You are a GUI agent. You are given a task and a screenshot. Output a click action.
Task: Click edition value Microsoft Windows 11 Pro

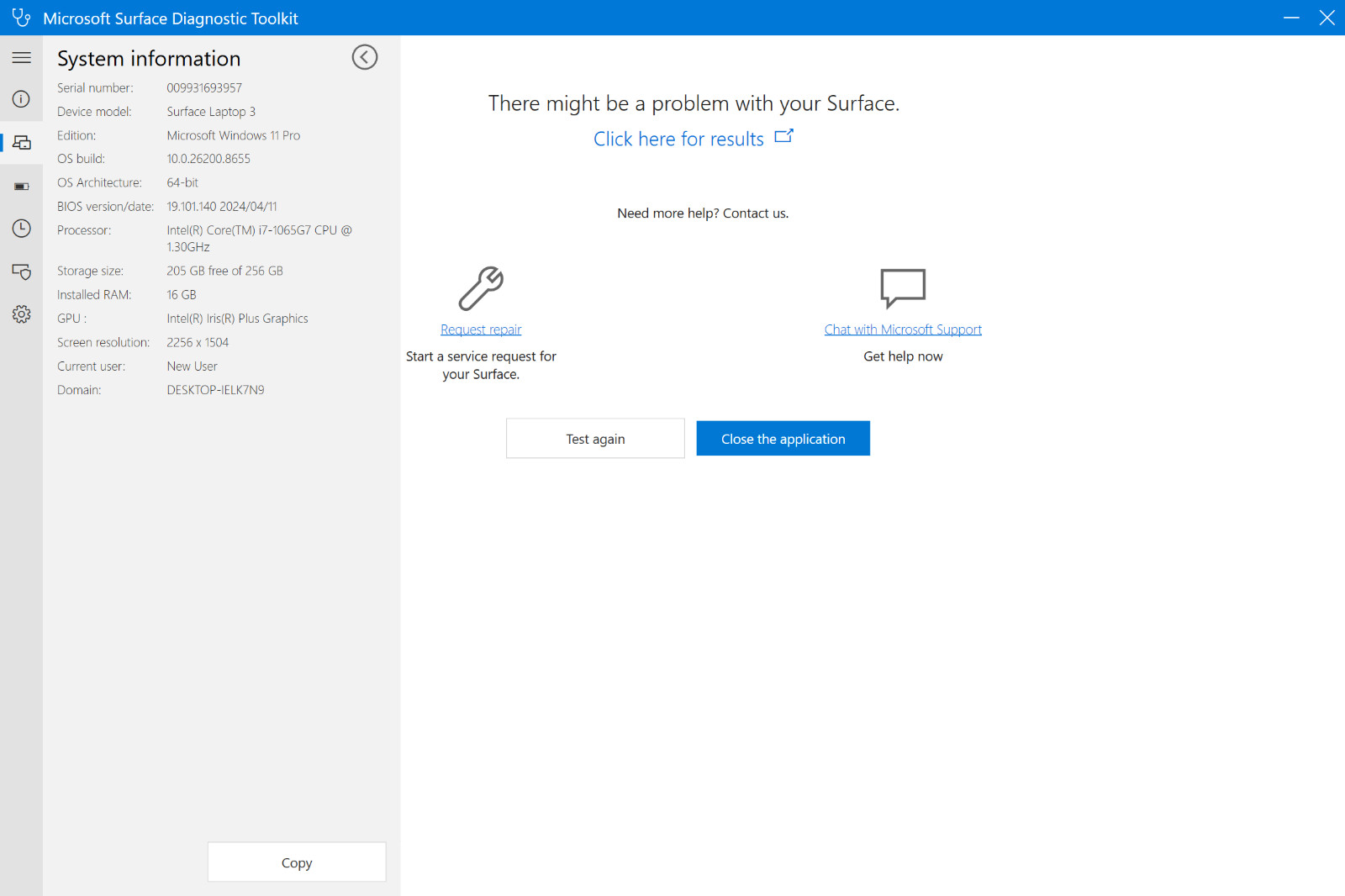pos(234,135)
